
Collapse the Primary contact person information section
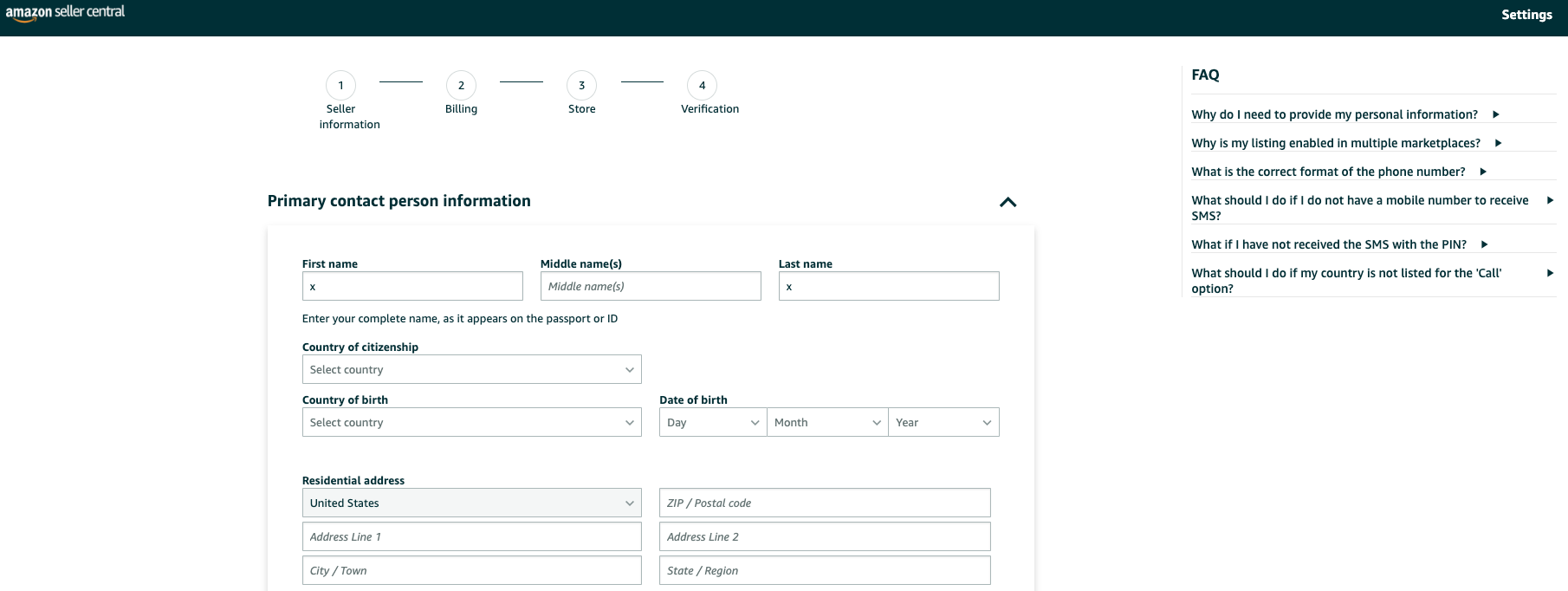(1008, 202)
